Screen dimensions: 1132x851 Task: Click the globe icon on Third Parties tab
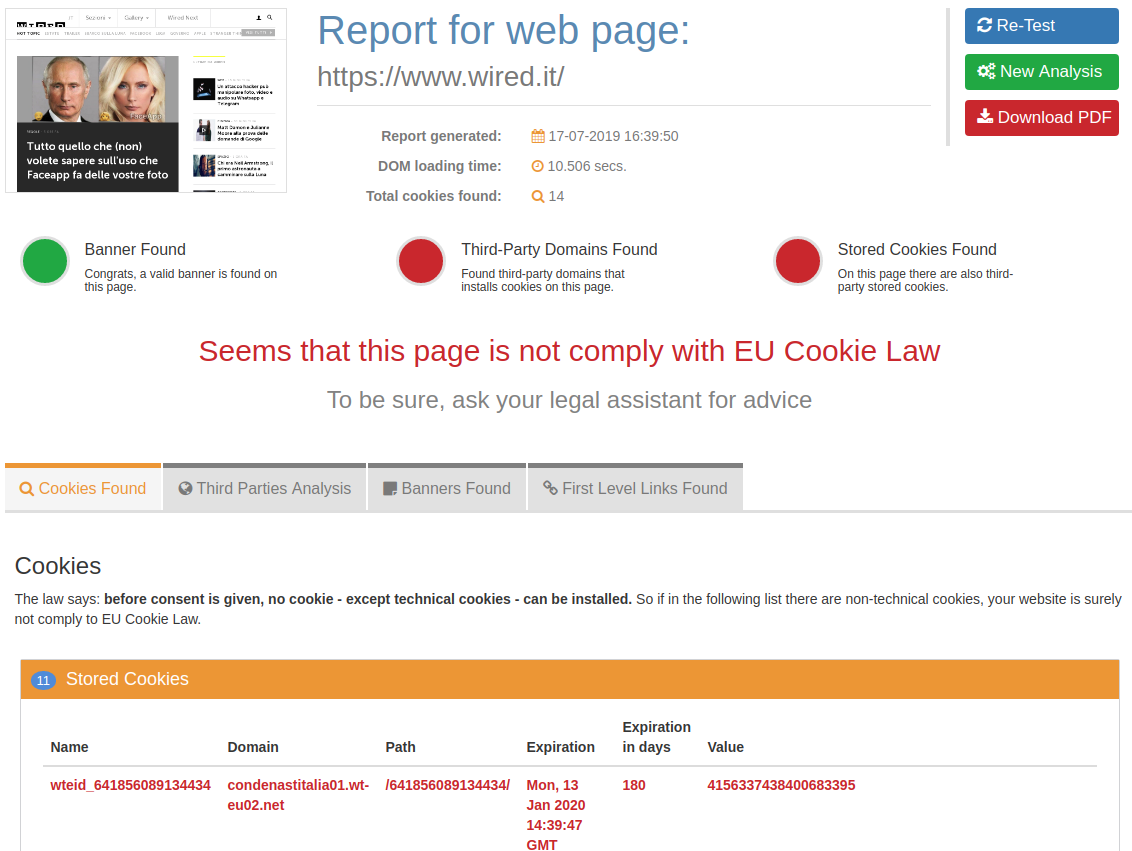[186, 489]
